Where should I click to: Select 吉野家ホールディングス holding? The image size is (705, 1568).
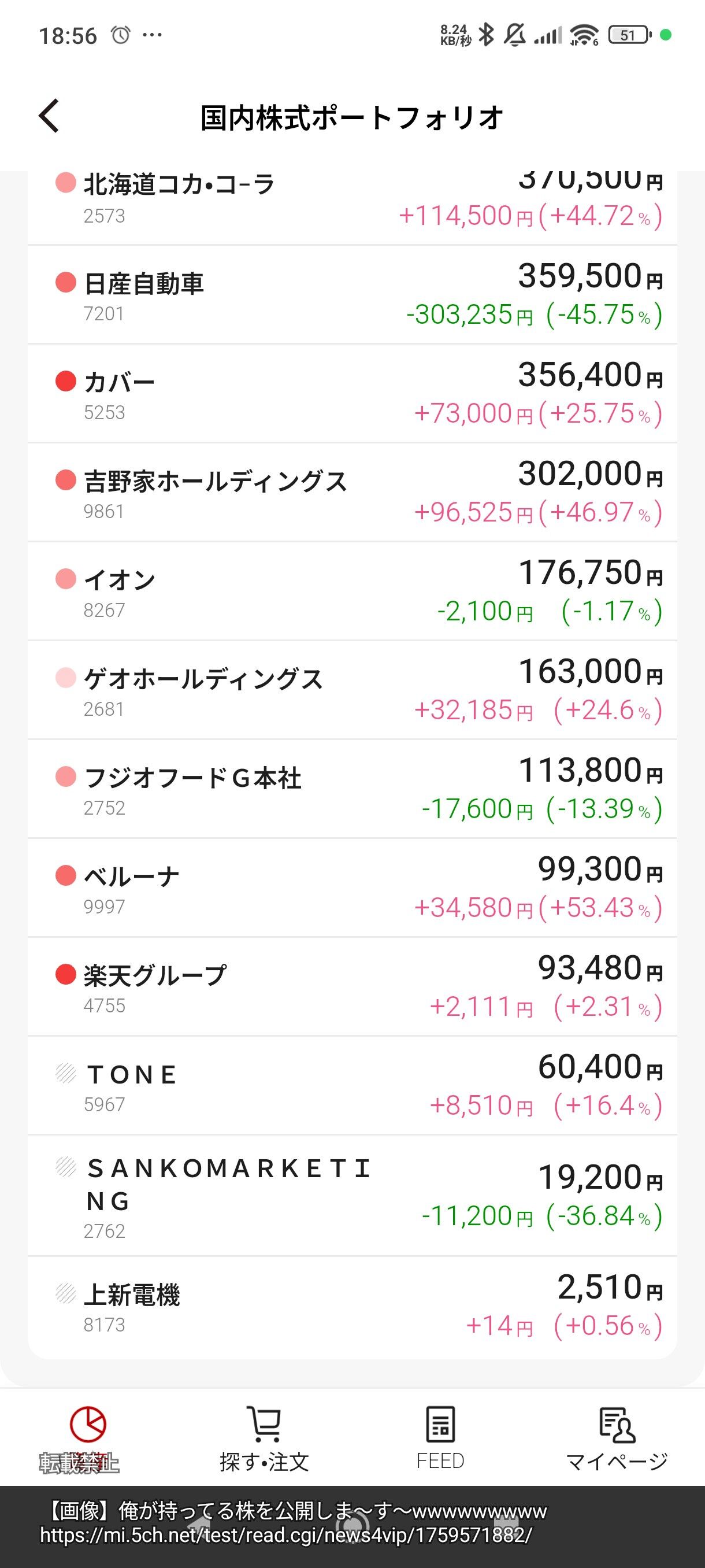[x=352, y=493]
